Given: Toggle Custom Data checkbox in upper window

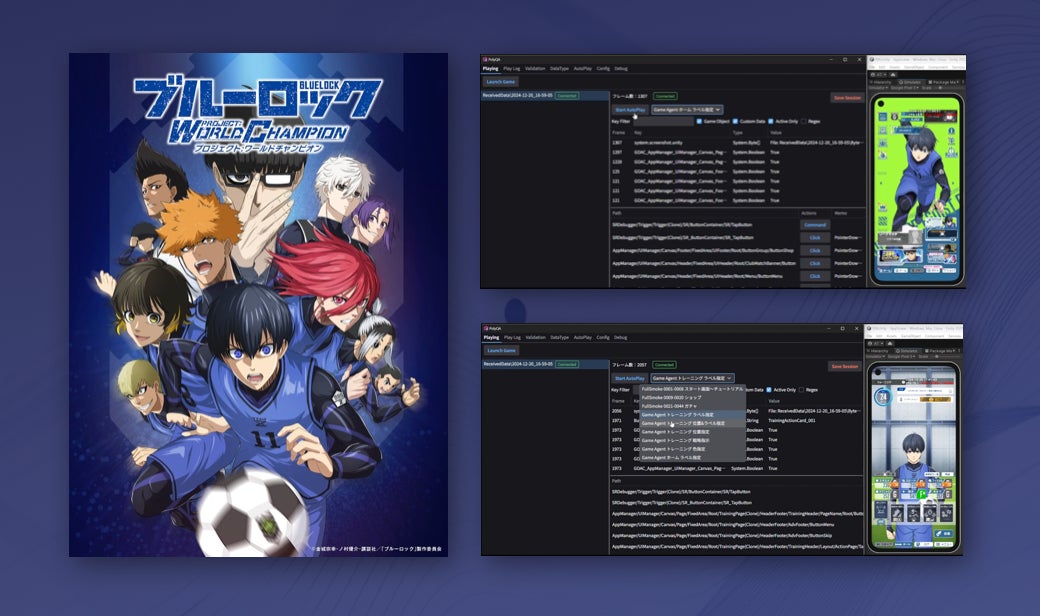Looking at the screenshot, I should (735, 121).
